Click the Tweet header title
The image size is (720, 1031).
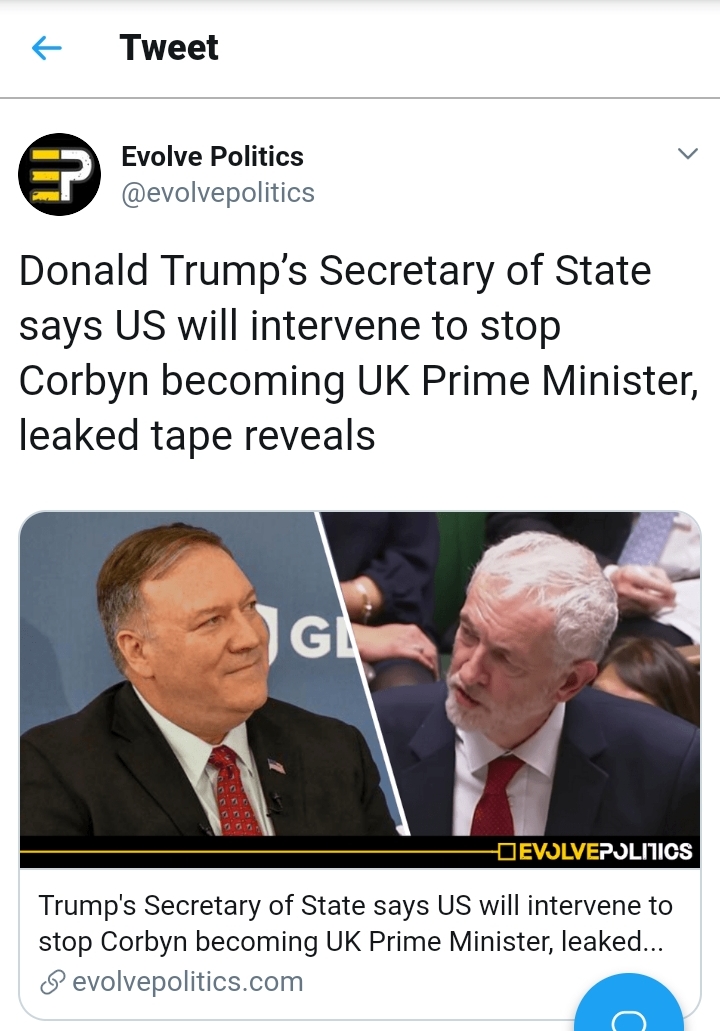[x=169, y=47]
